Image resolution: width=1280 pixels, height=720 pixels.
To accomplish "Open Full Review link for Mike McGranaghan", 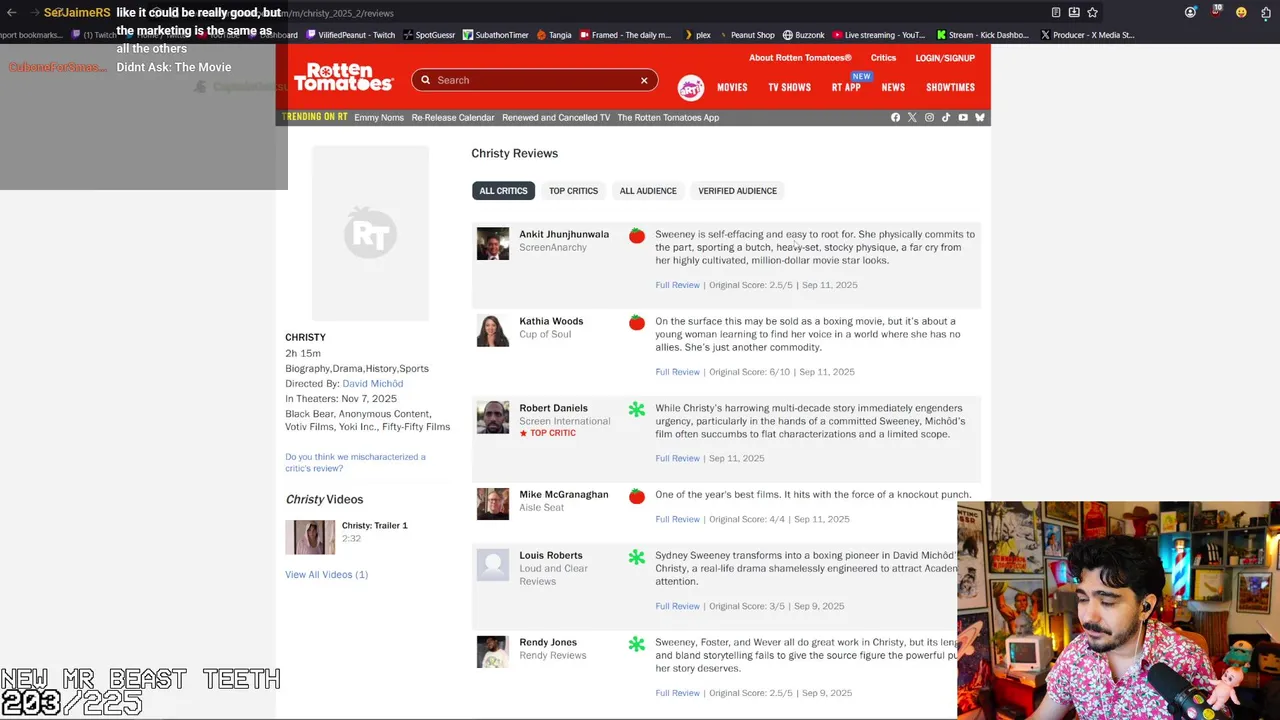I will tap(677, 519).
